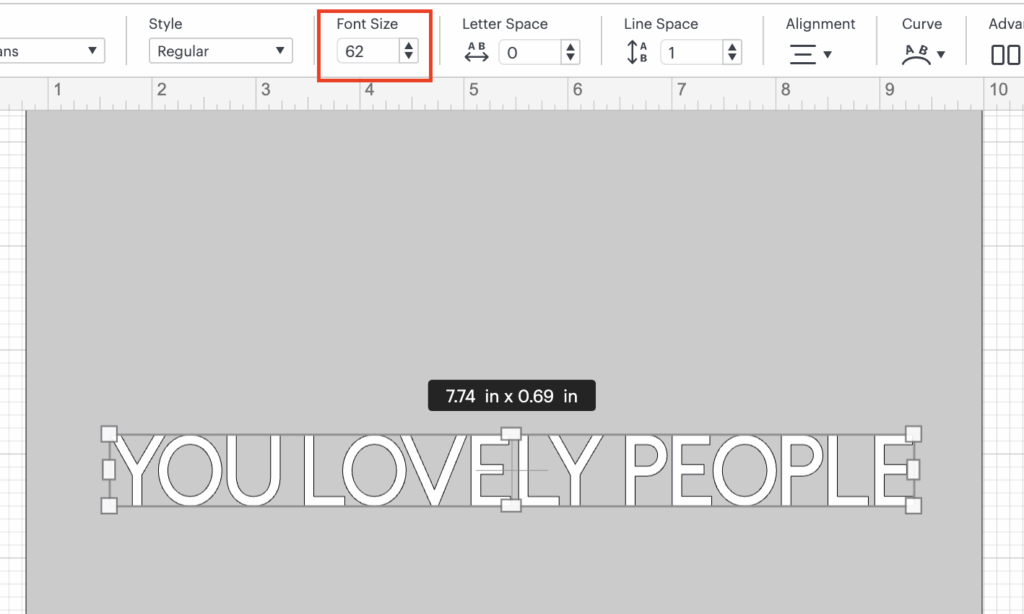Click the Letter Space icon

477,53
